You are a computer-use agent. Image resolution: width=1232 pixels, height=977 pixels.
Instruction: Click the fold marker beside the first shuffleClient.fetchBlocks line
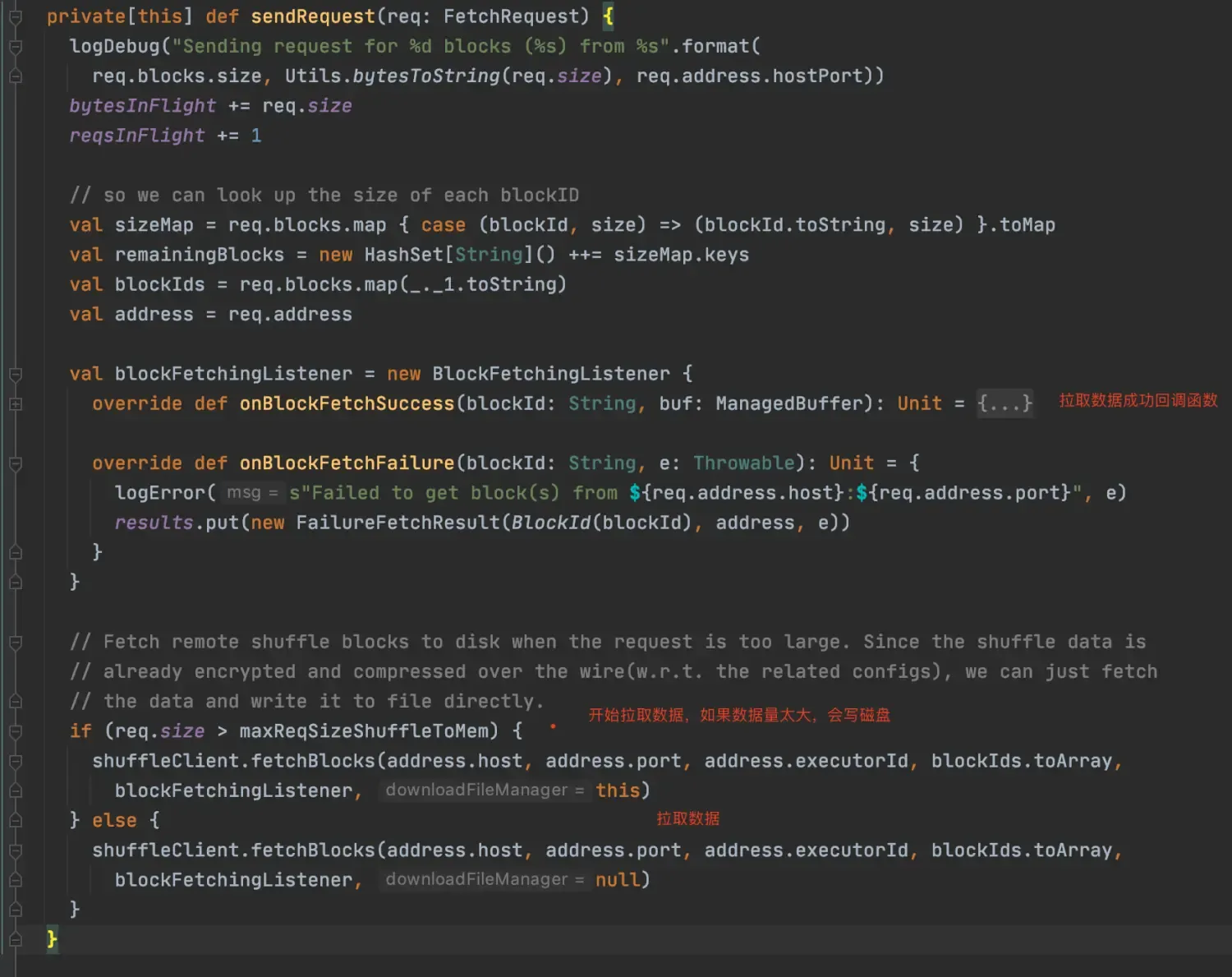tap(15, 762)
